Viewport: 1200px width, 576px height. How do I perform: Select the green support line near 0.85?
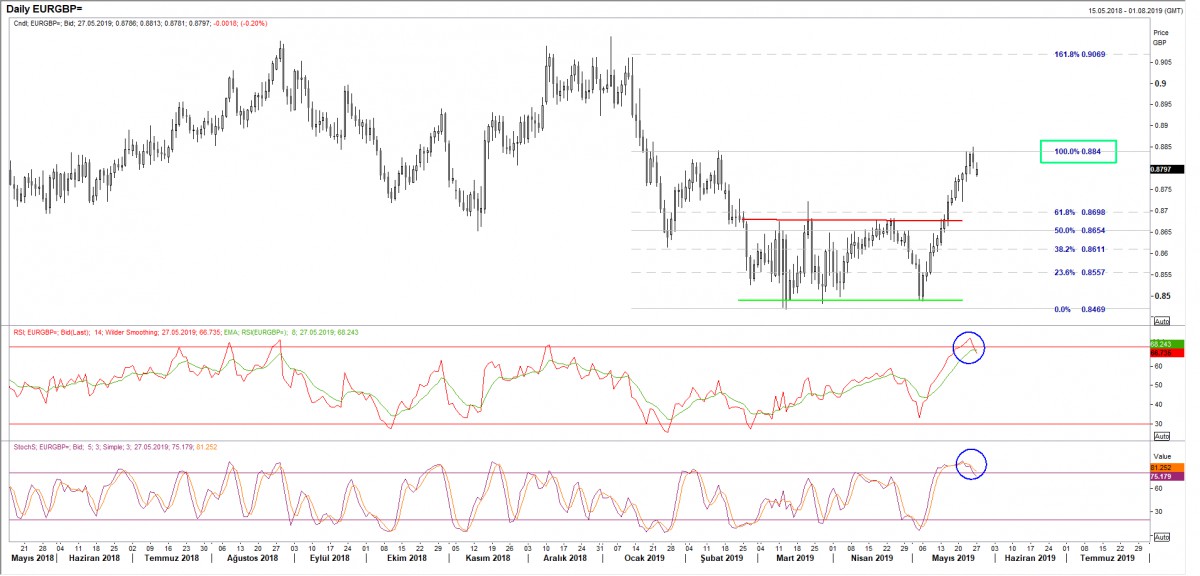pos(850,299)
